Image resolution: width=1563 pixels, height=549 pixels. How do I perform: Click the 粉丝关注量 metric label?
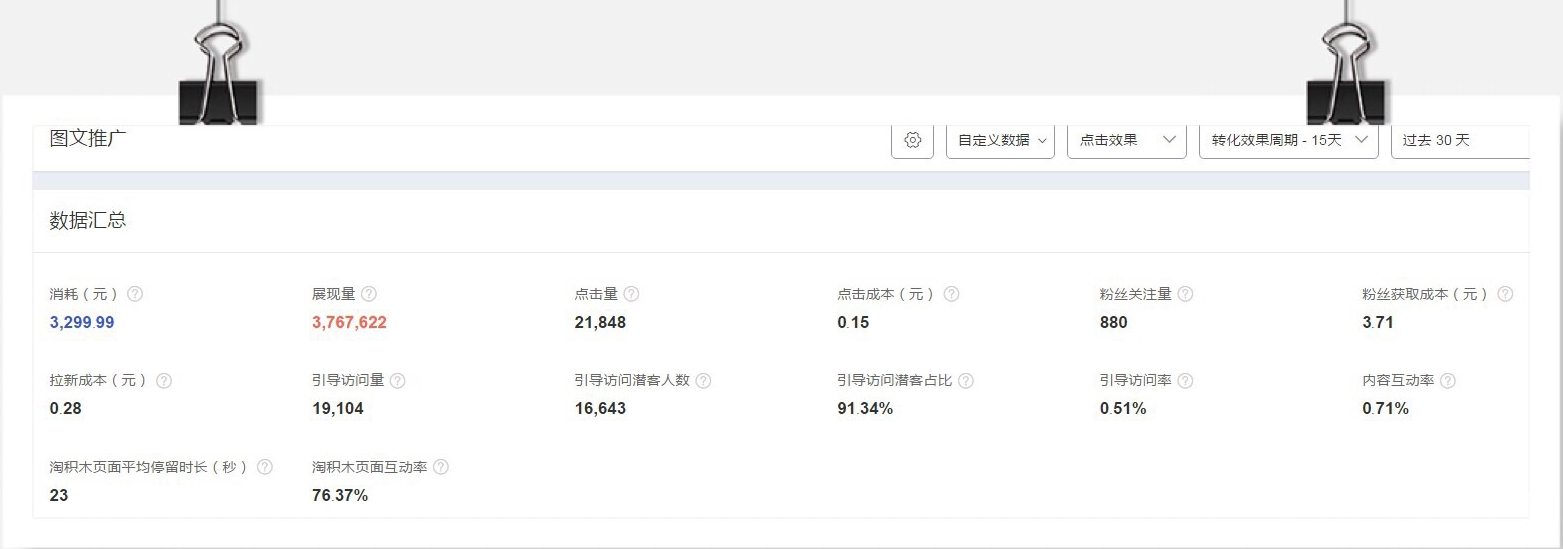(x=1135, y=294)
